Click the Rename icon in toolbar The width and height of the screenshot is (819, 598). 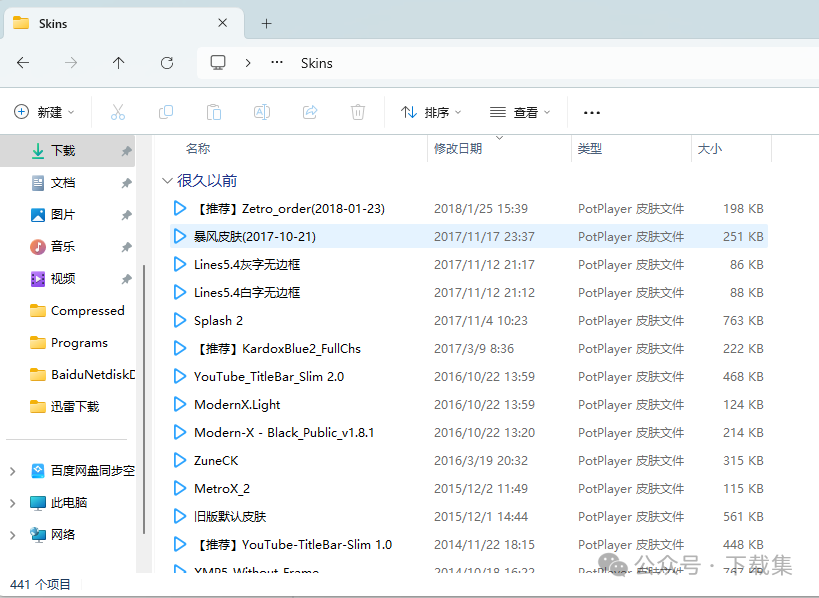click(262, 112)
